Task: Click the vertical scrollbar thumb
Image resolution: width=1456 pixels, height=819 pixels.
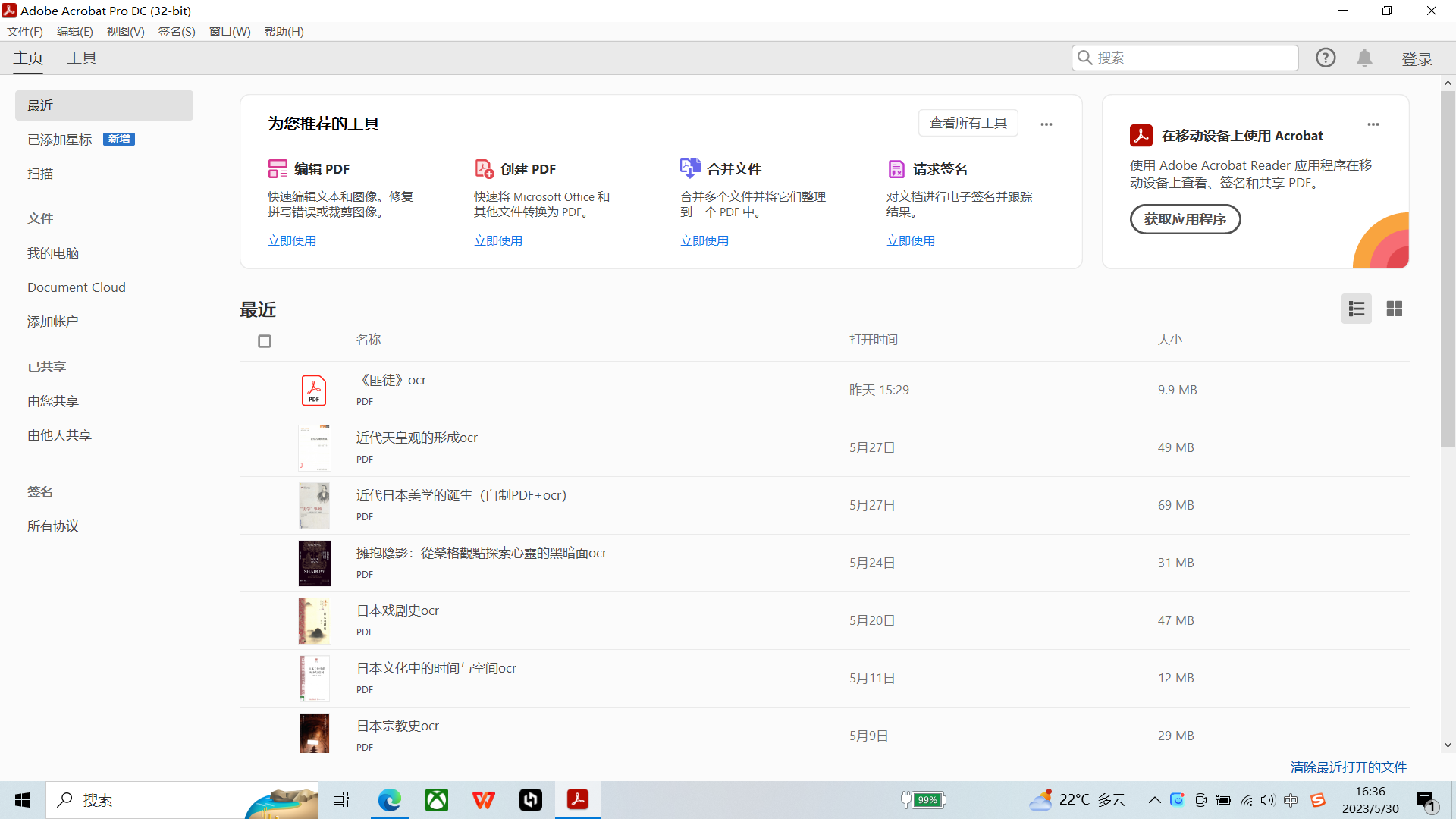Action: (1448, 269)
